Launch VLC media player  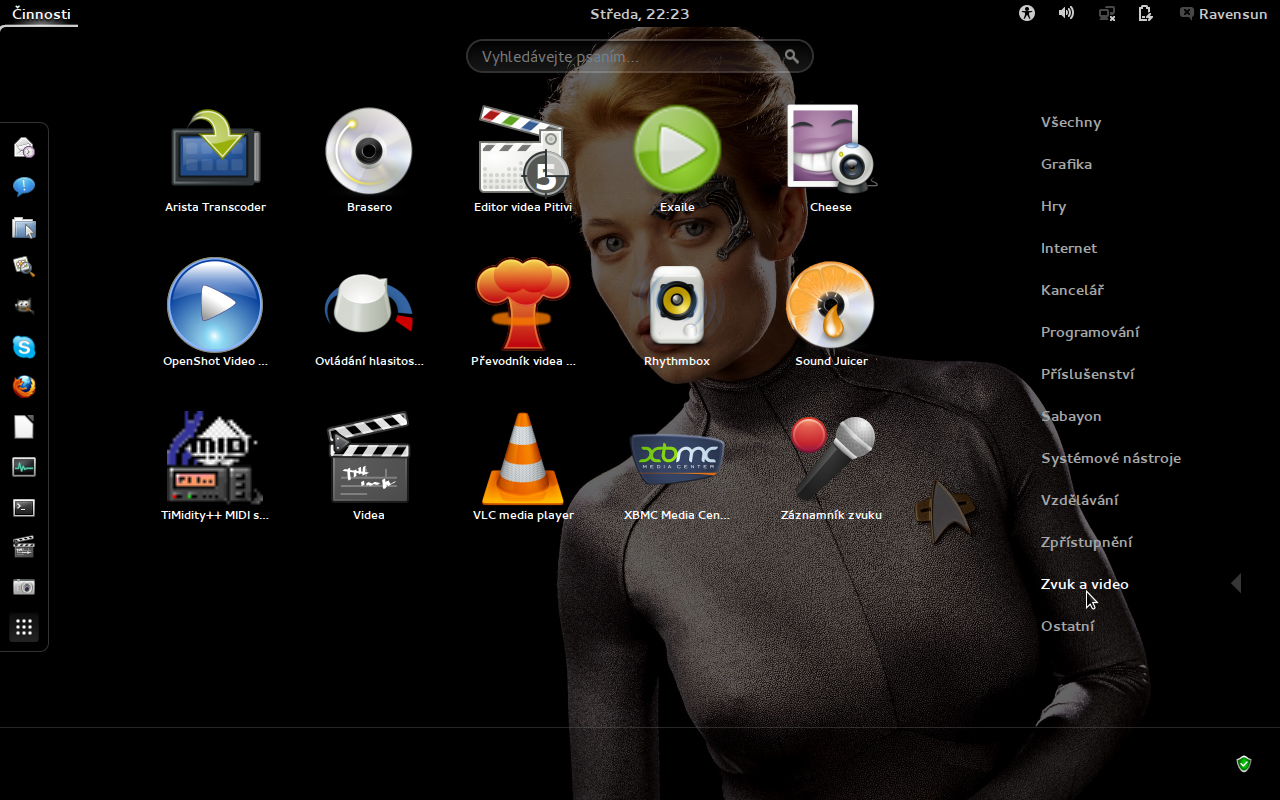click(523, 468)
